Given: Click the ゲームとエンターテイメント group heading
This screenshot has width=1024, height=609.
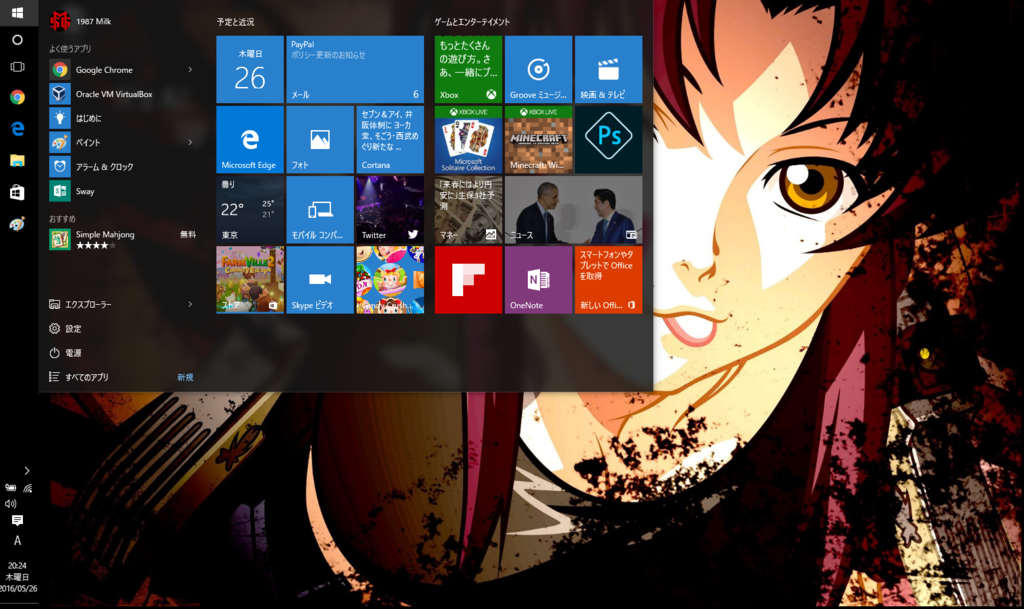Looking at the screenshot, I should coord(472,22).
